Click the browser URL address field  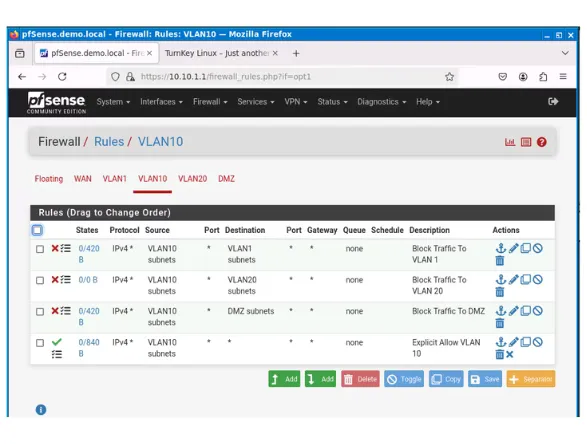coord(281,77)
